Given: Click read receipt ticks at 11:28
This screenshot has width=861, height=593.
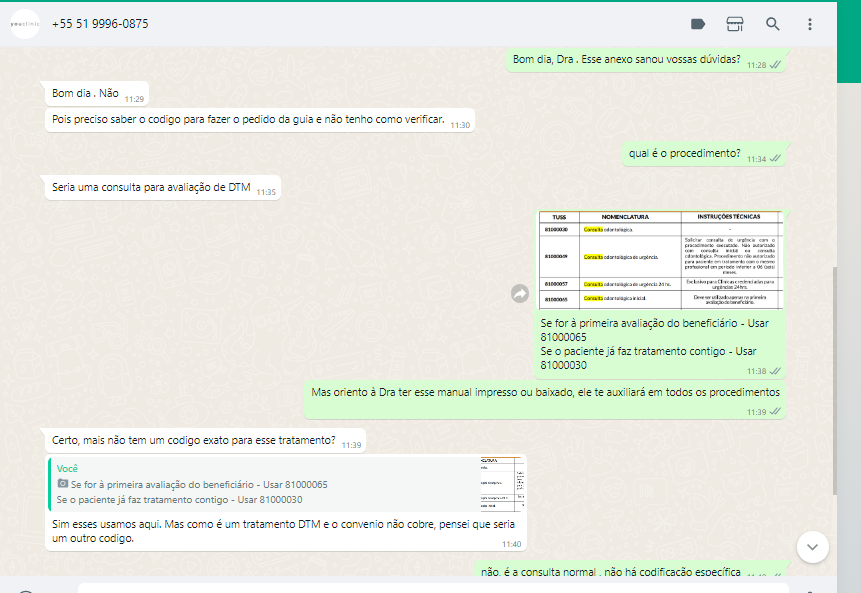Looking at the screenshot, I should (775, 65).
